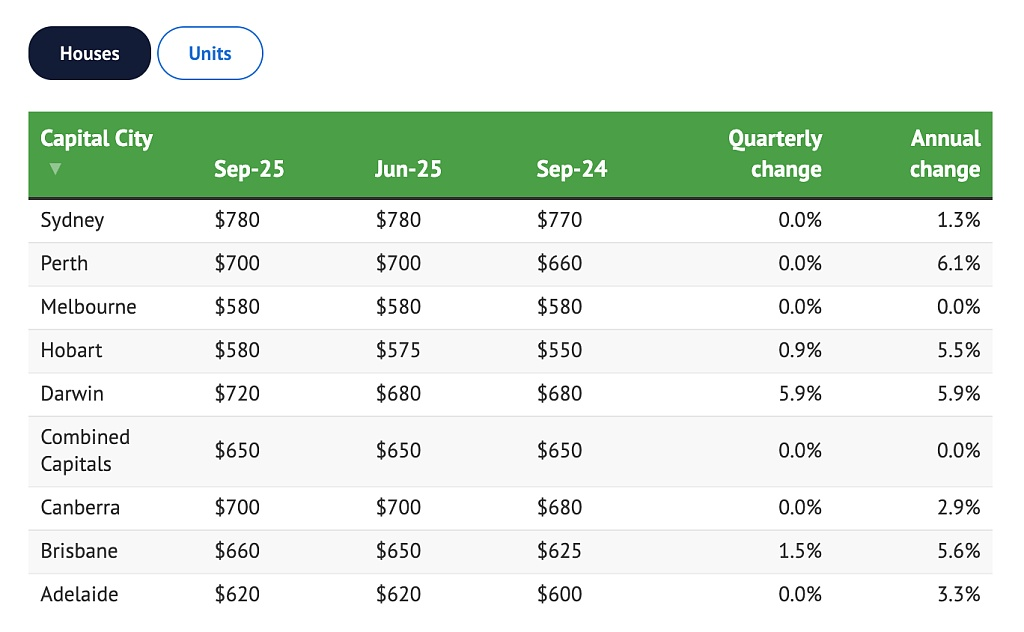
Task: Select the Adelaide row label
Action: (x=79, y=595)
